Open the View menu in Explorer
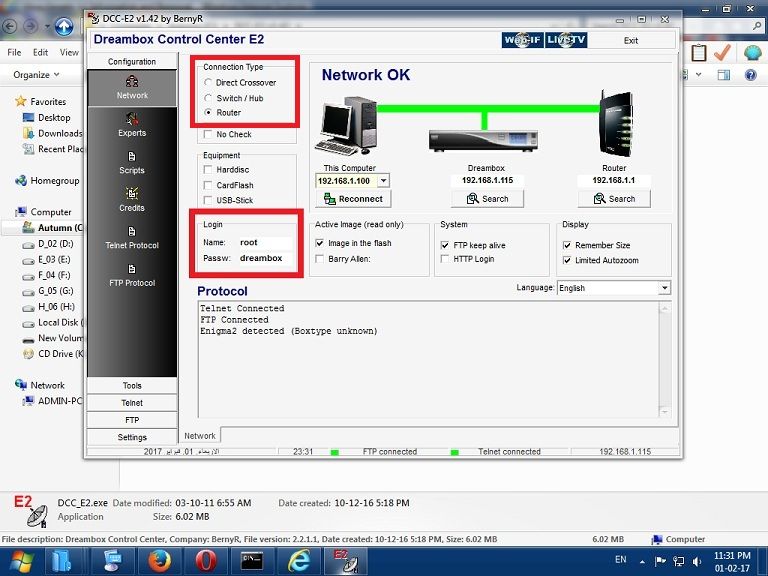This screenshot has height=576, width=768. click(x=69, y=52)
